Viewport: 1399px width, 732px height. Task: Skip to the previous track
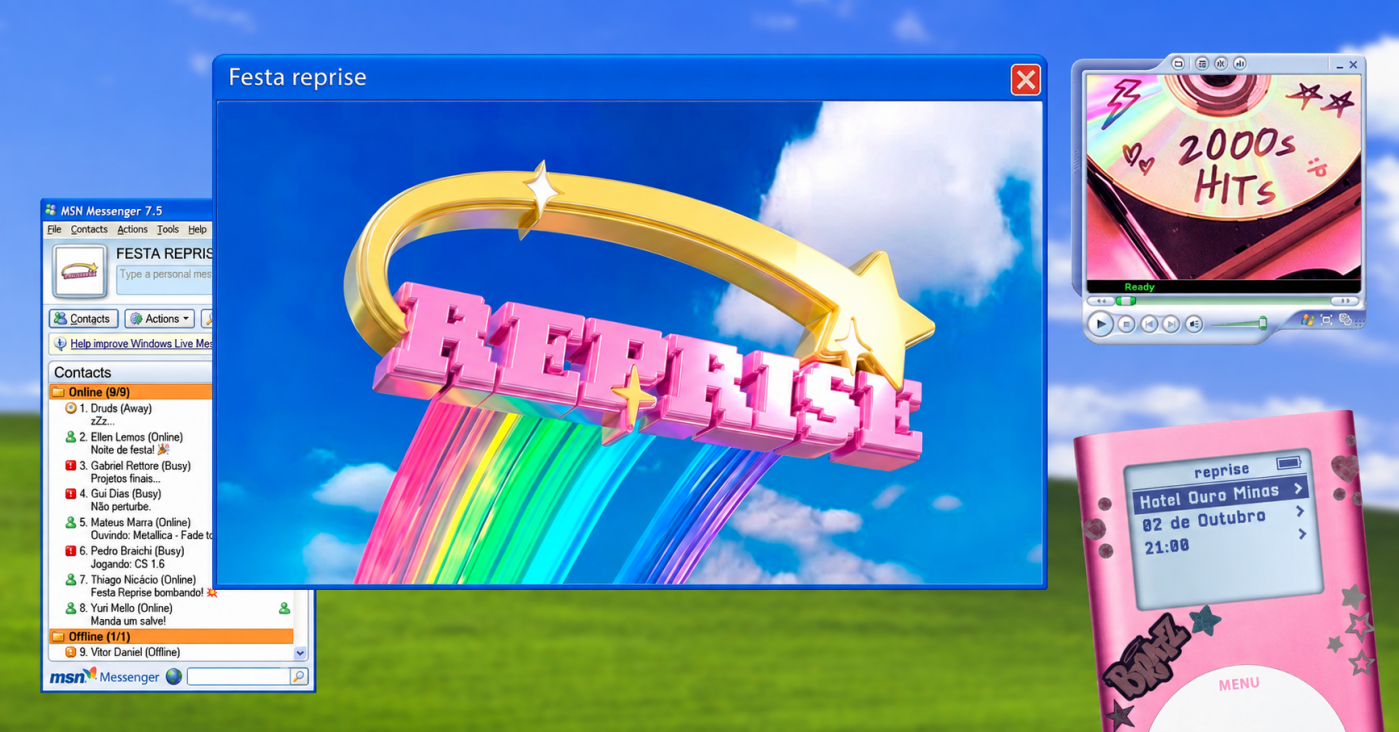1149,324
